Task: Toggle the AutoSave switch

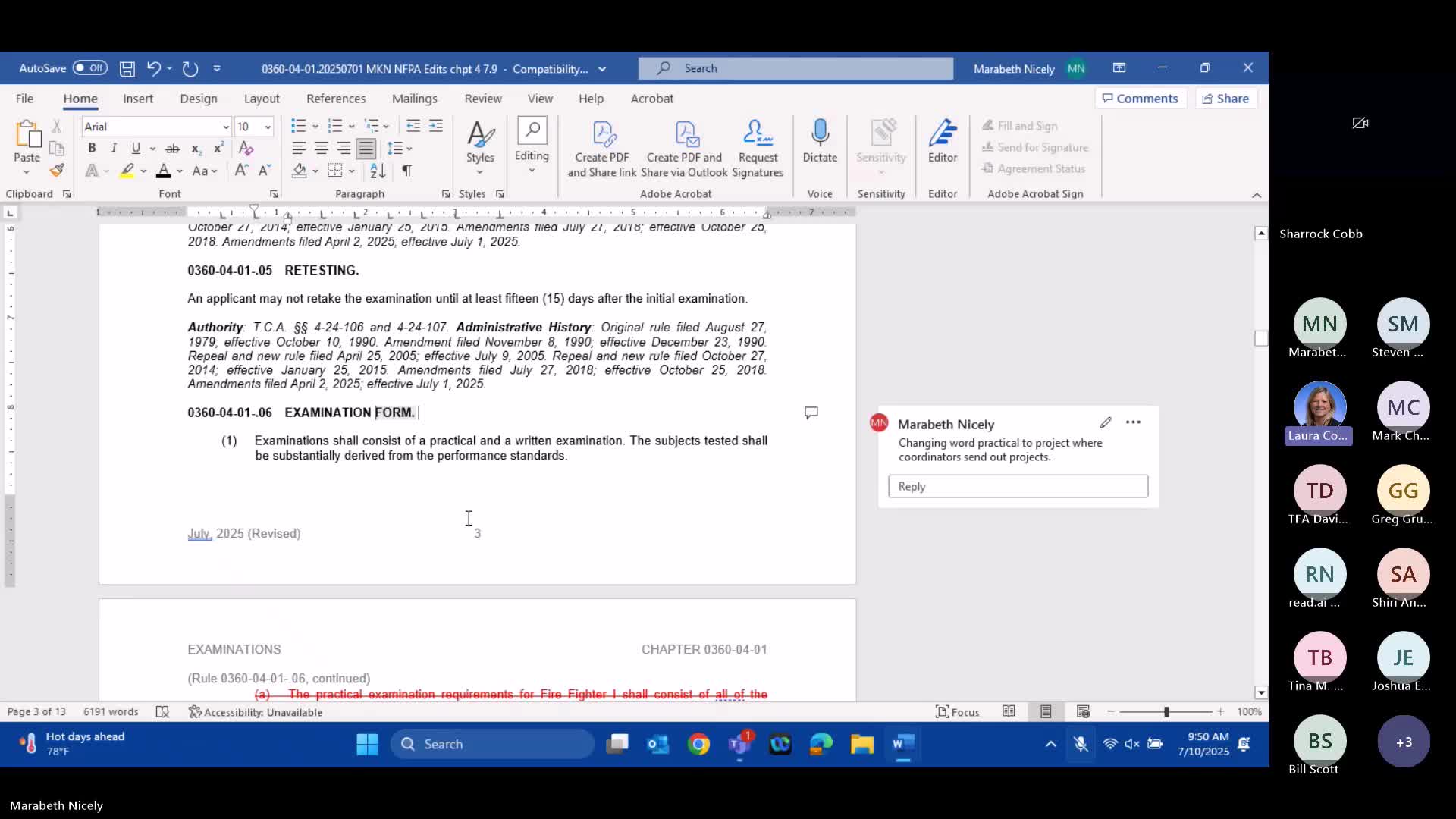Action: tap(90, 68)
